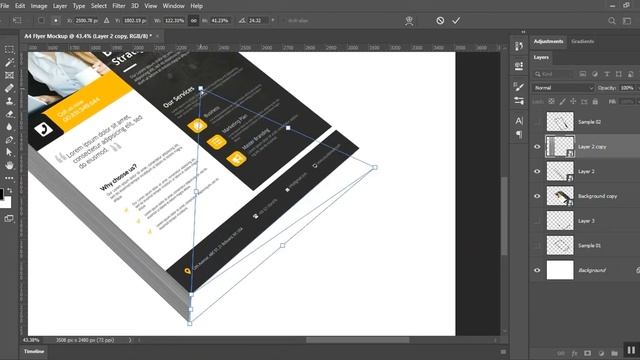Select the Frame tool
The image size is (640, 360).
pyautogui.click(x=9, y=75)
